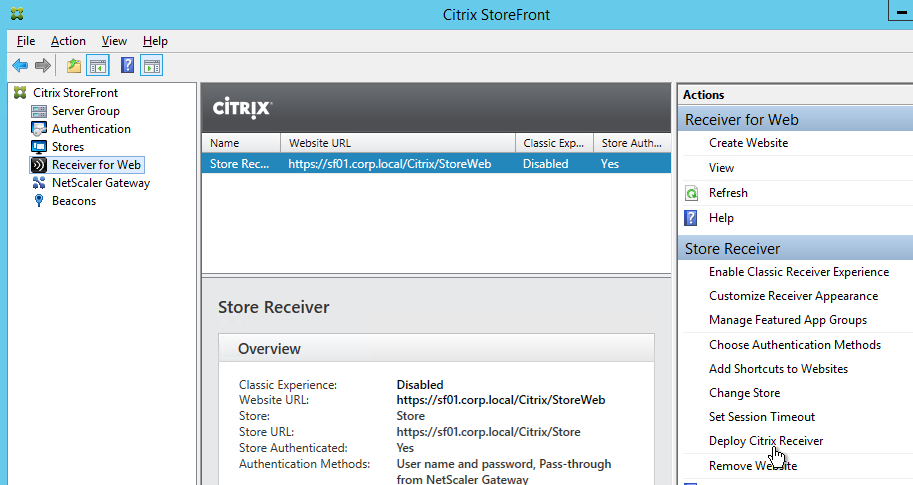Click the Website URL value in Overview
913x485 pixels.
(501, 400)
